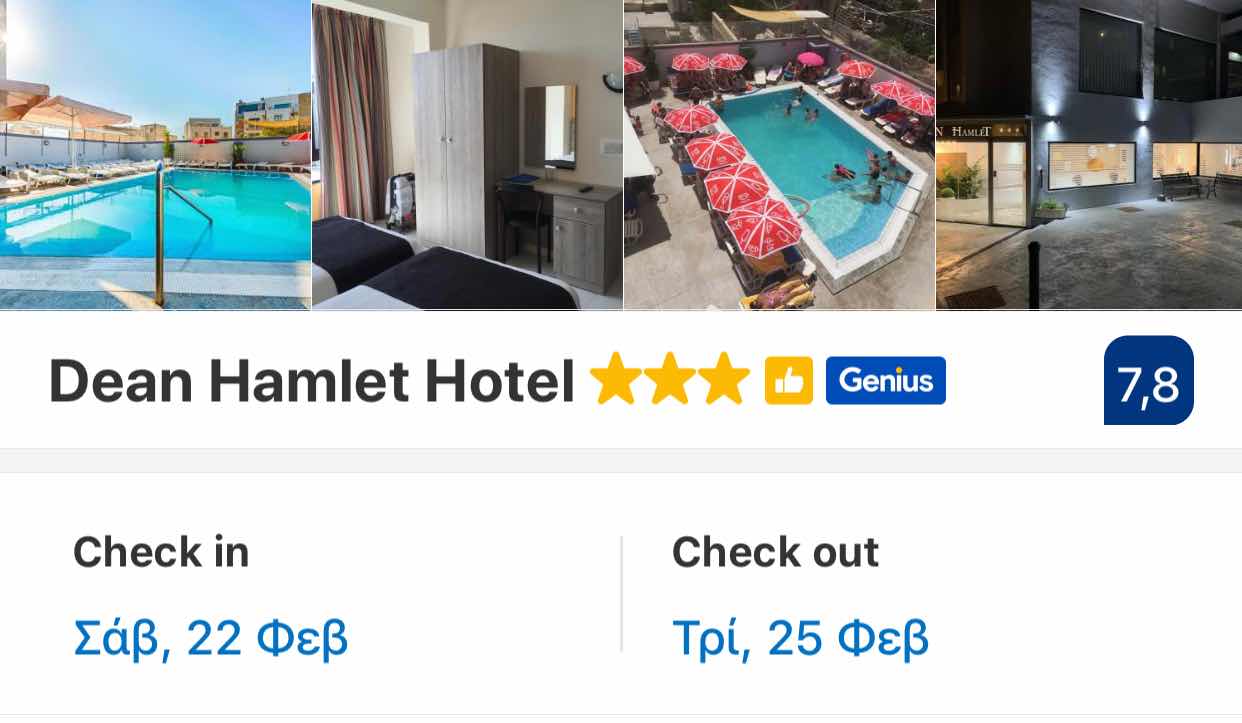Click the first yellow rating star

[x=616, y=379]
